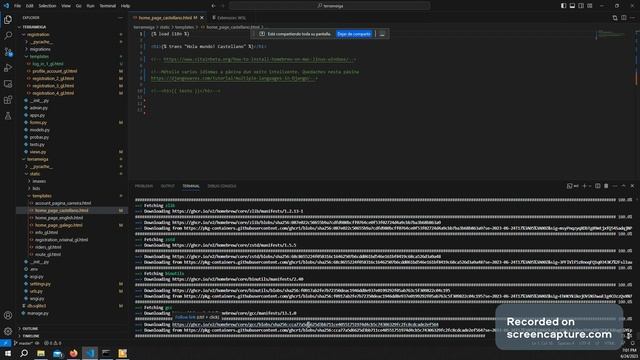The height and width of the screenshot is (360, 640).
Task: Toggle the bottom panel layout icon
Action: [x=572, y=6]
